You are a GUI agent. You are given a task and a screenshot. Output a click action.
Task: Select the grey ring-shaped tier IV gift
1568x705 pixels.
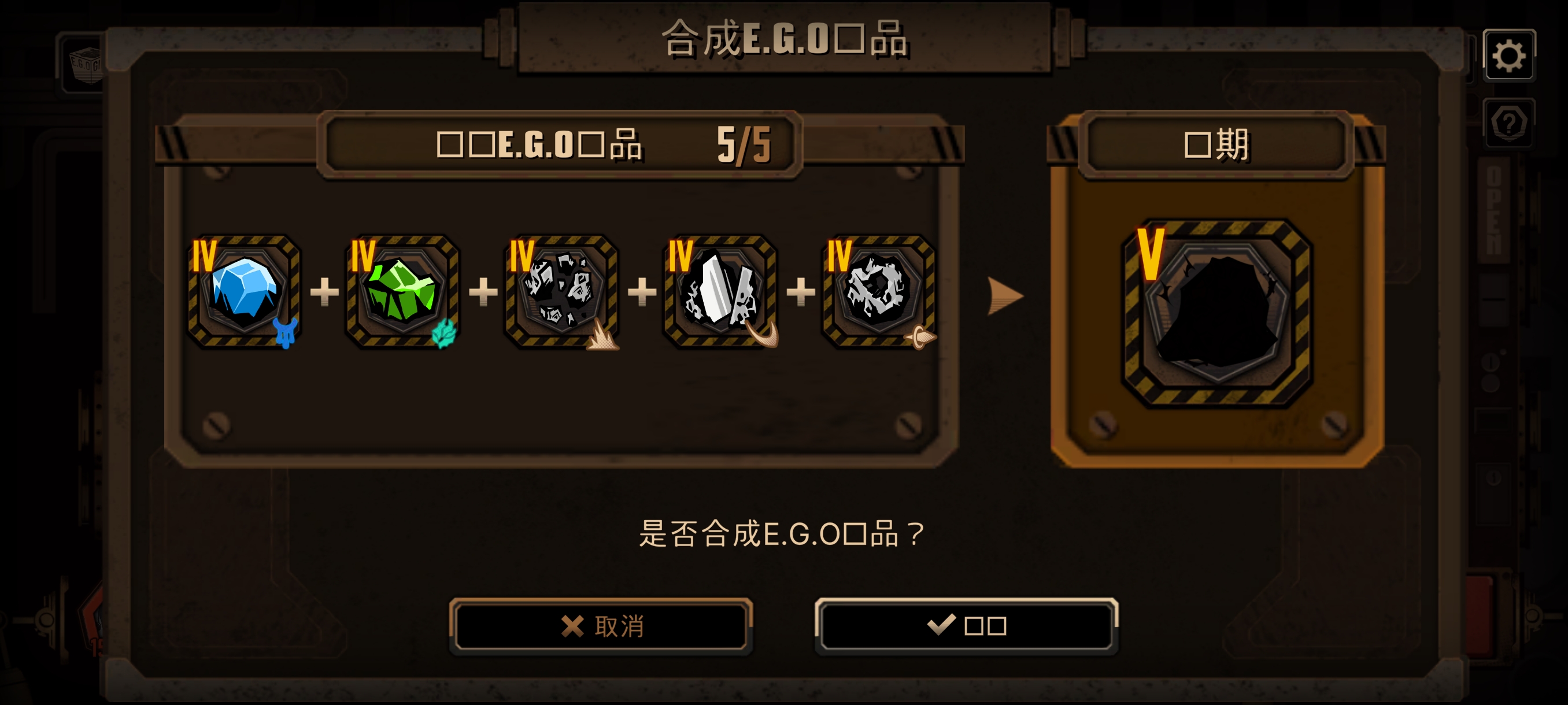click(x=878, y=291)
